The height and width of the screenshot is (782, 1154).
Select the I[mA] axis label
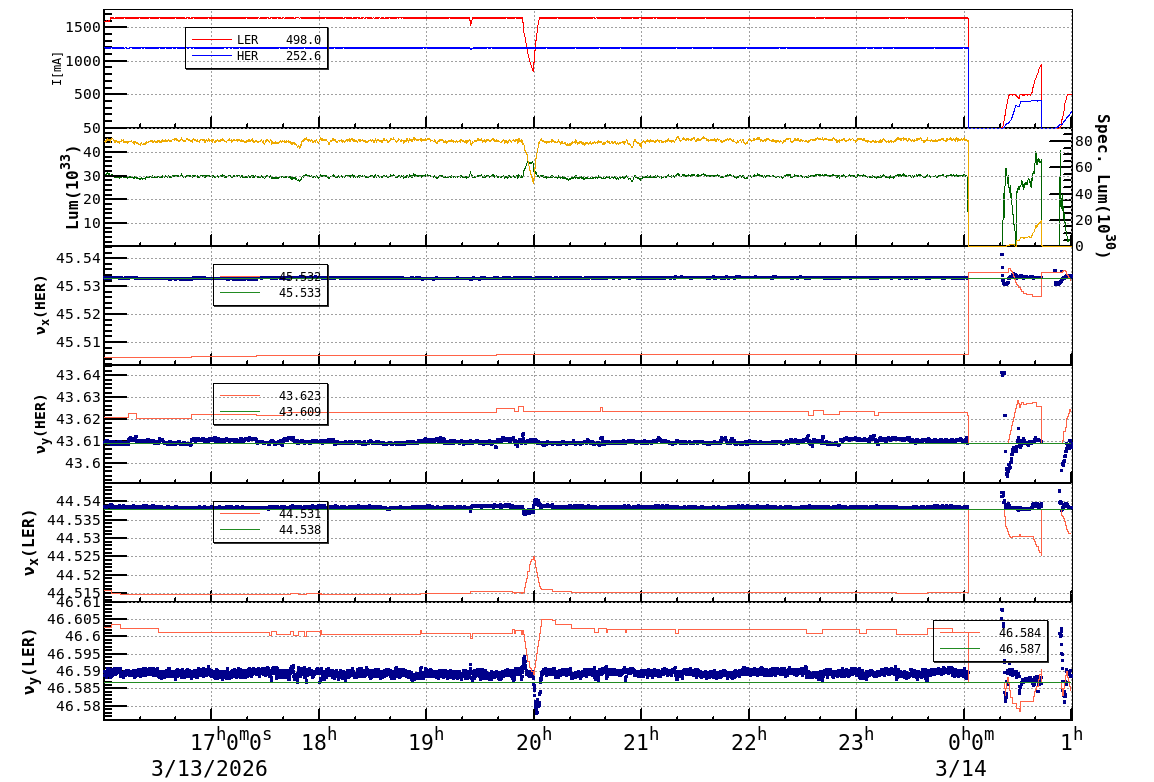(57, 69)
